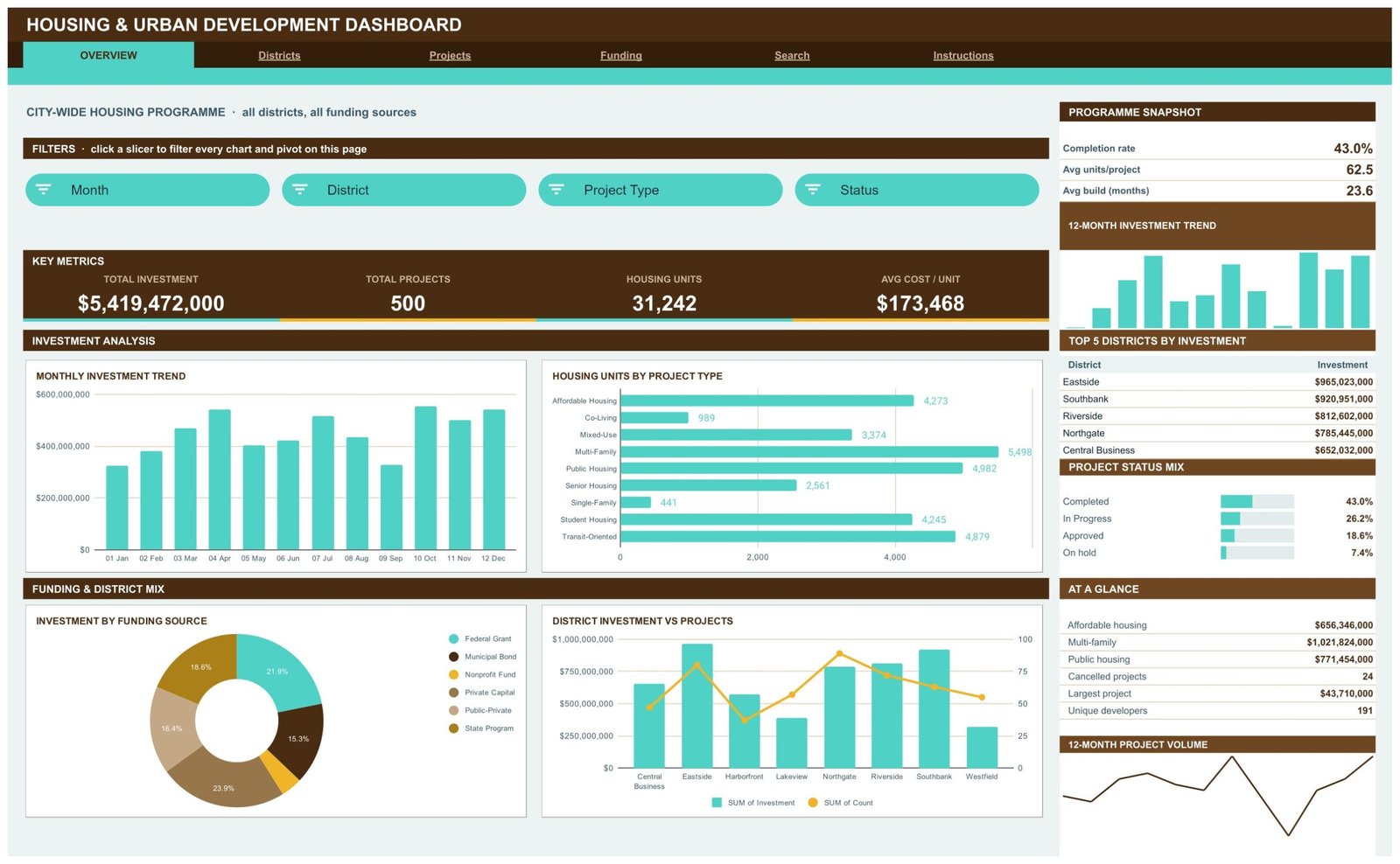The image size is (1400, 864).
Task: Open the Status slicer filter icon
Action: pos(813,190)
